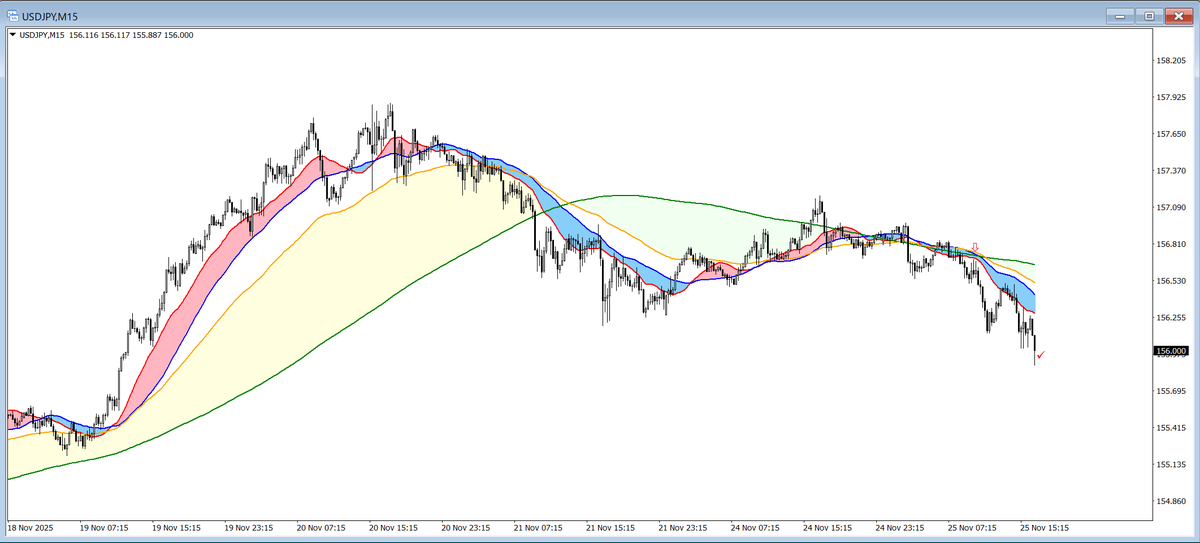Click price level 155.415 on price axis
1200x543 pixels.
point(1170,428)
